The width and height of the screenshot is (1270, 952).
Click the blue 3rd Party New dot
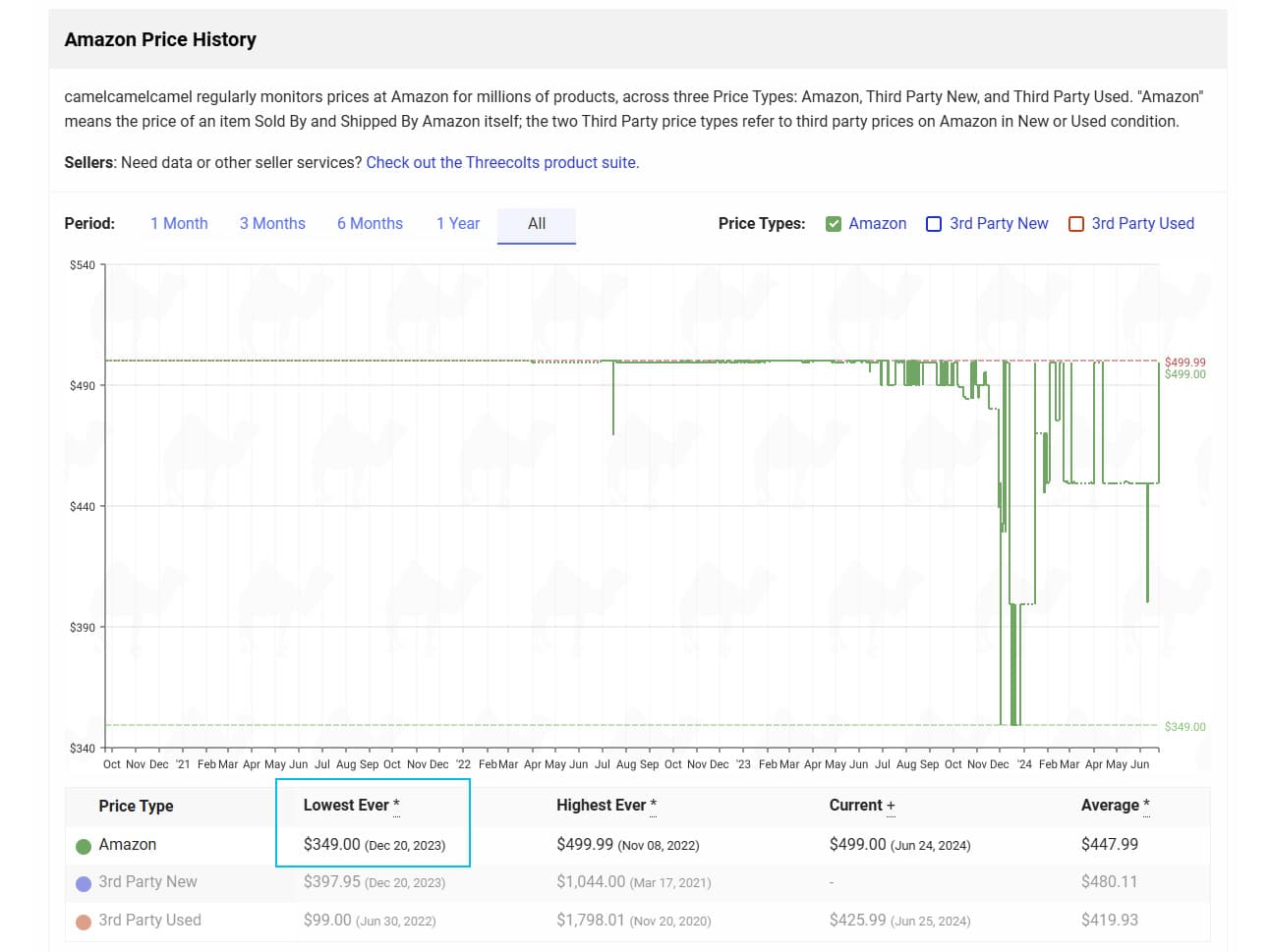[x=84, y=883]
